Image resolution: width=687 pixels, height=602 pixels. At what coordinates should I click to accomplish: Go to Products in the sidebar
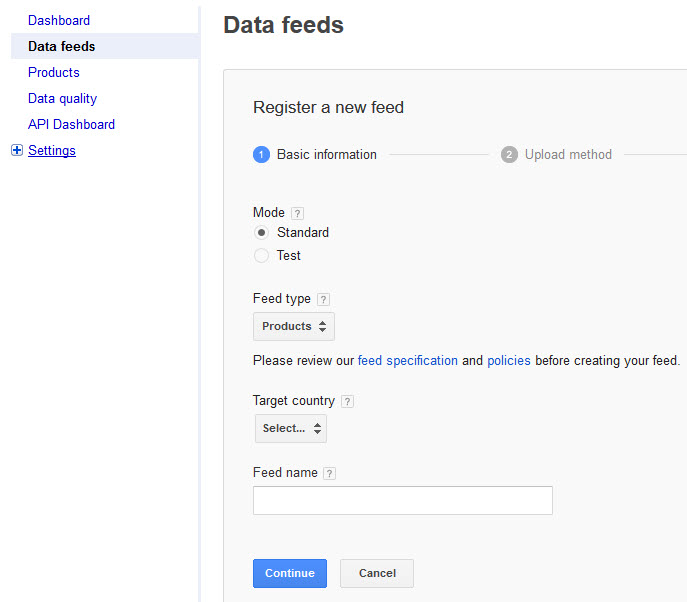click(x=54, y=72)
